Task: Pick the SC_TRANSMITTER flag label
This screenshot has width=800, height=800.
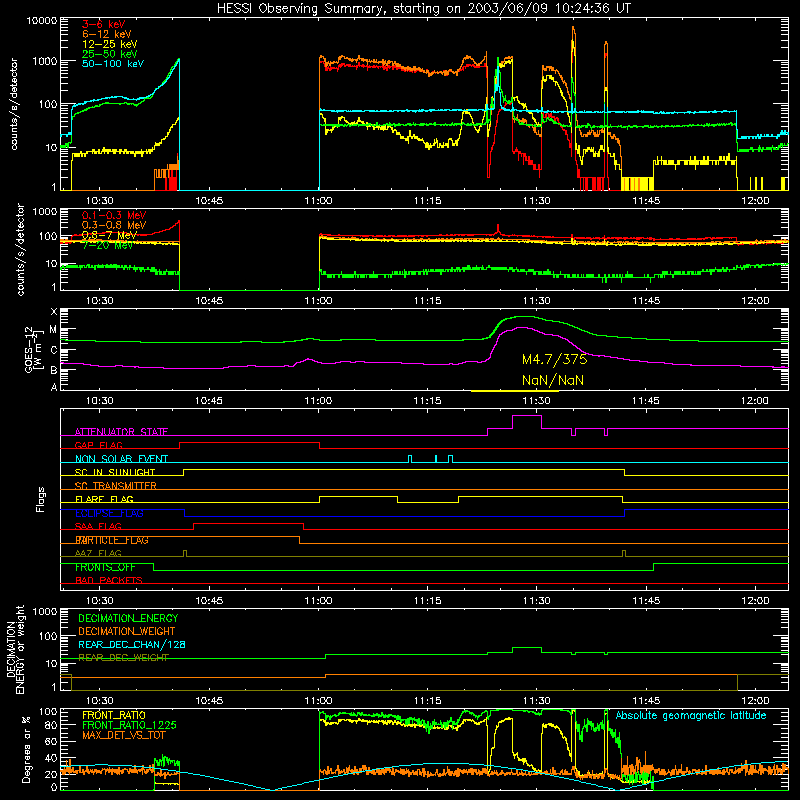Action: 116,486
